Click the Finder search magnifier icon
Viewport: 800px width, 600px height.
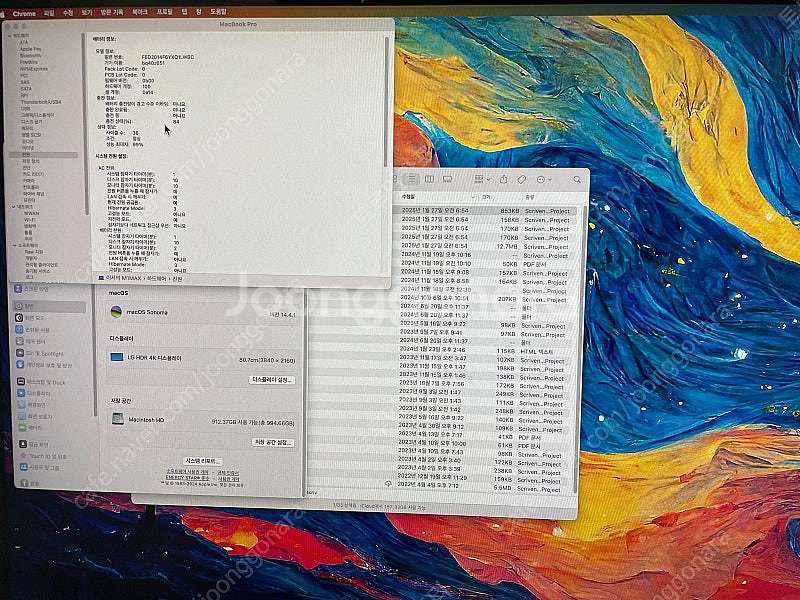point(577,180)
